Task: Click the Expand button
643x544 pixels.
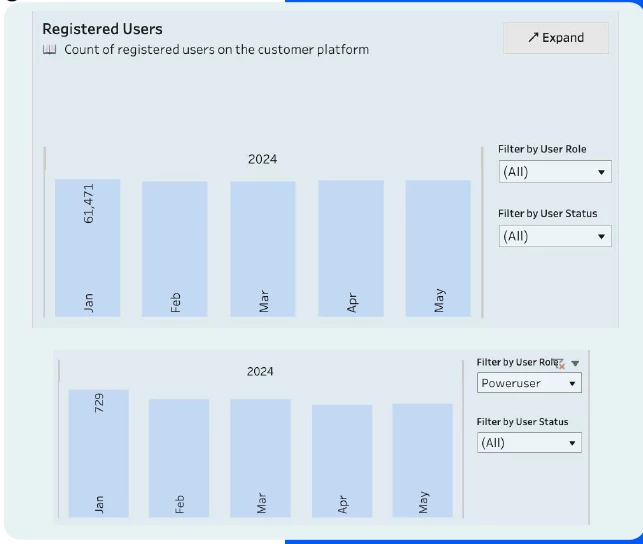Action: pyautogui.click(x=555, y=38)
